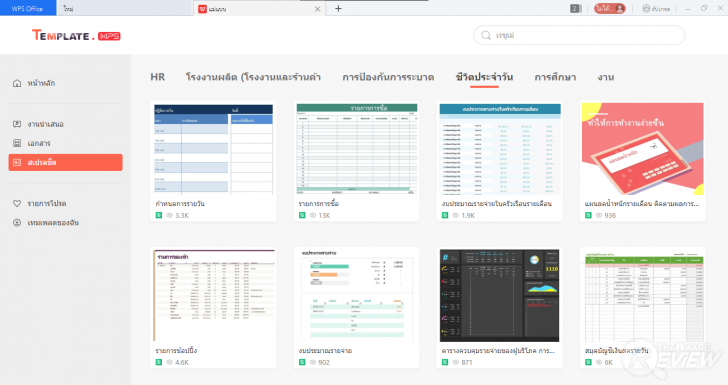Open the pink weight loss plan thumbnail
The image size is (728, 385).
pyautogui.click(x=643, y=149)
